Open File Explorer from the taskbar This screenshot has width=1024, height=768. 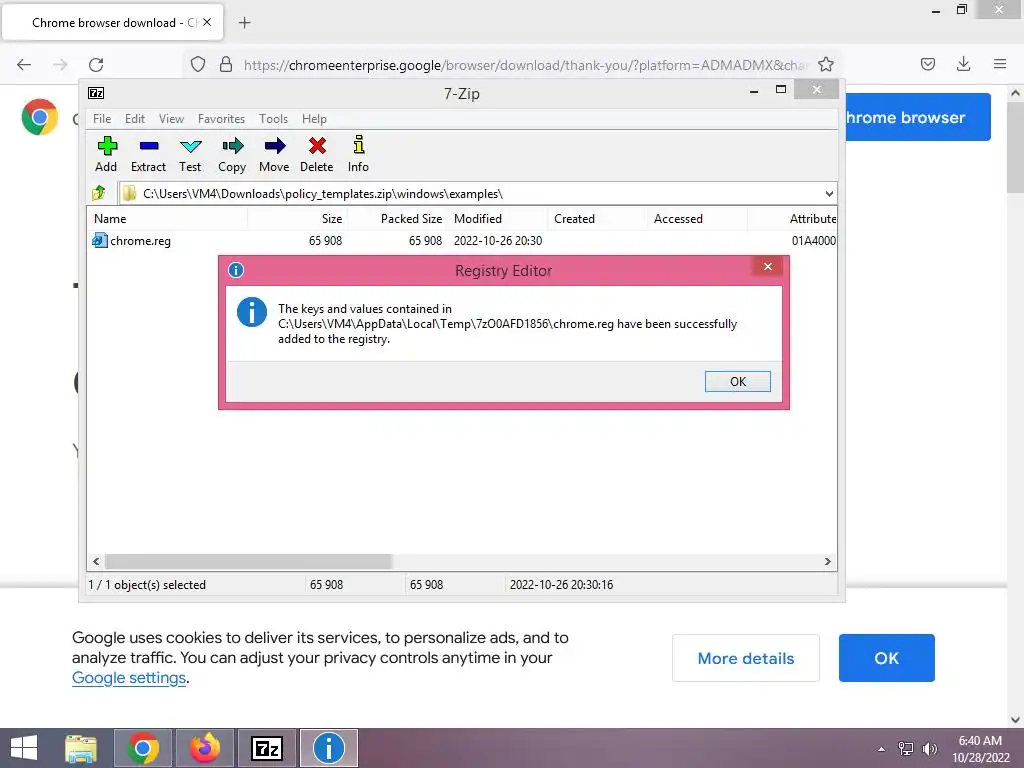[x=81, y=748]
